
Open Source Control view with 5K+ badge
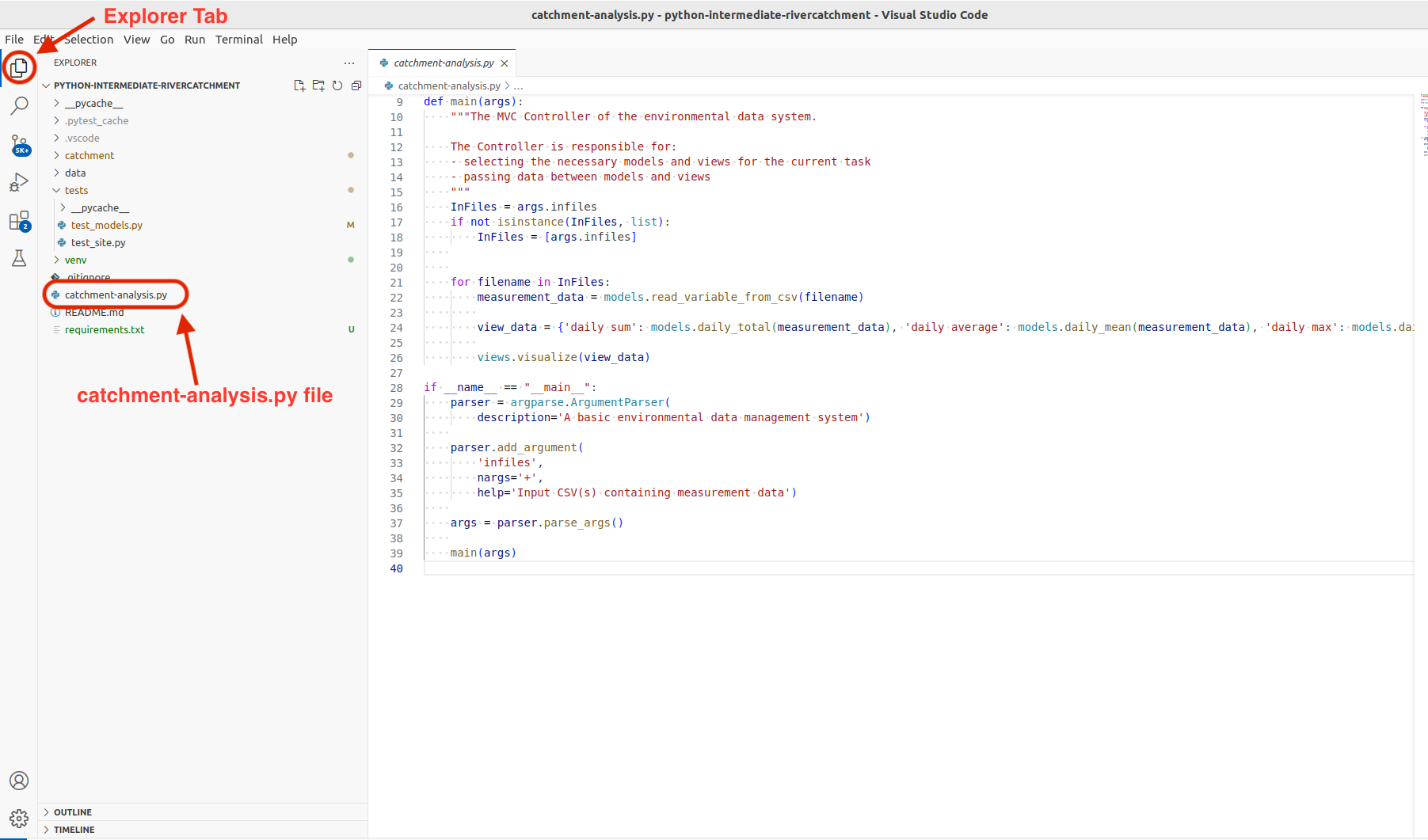tap(19, 144)
